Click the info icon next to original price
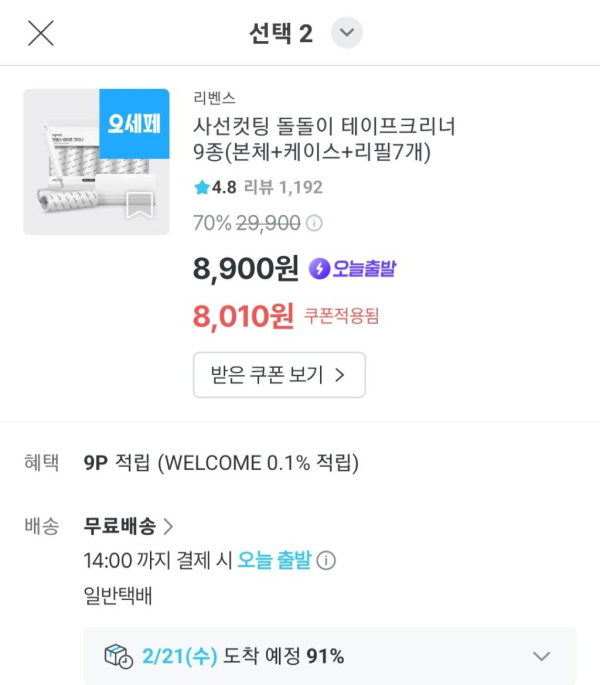Viewport: 600px width, 685px height. click(314, 222)
